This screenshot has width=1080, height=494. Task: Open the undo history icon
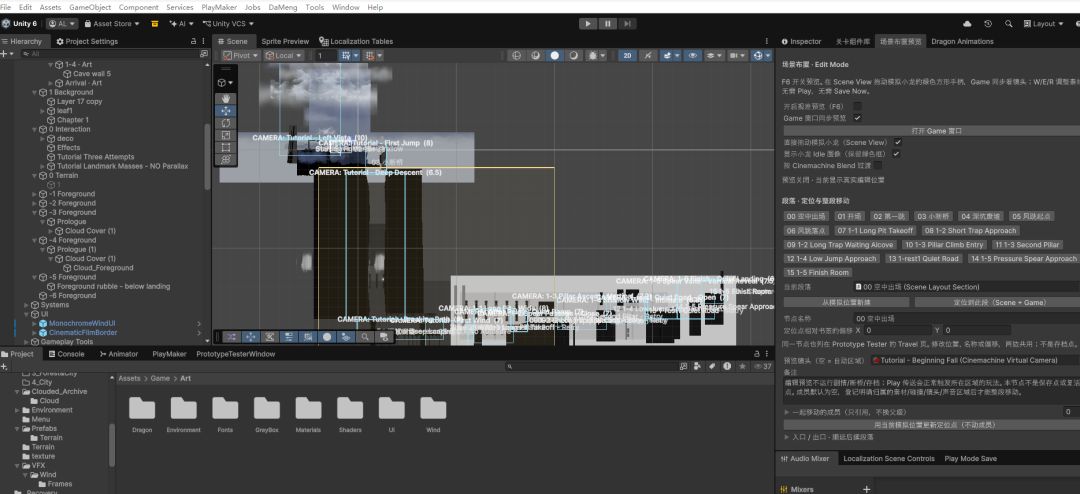click(x=988, y=23)
